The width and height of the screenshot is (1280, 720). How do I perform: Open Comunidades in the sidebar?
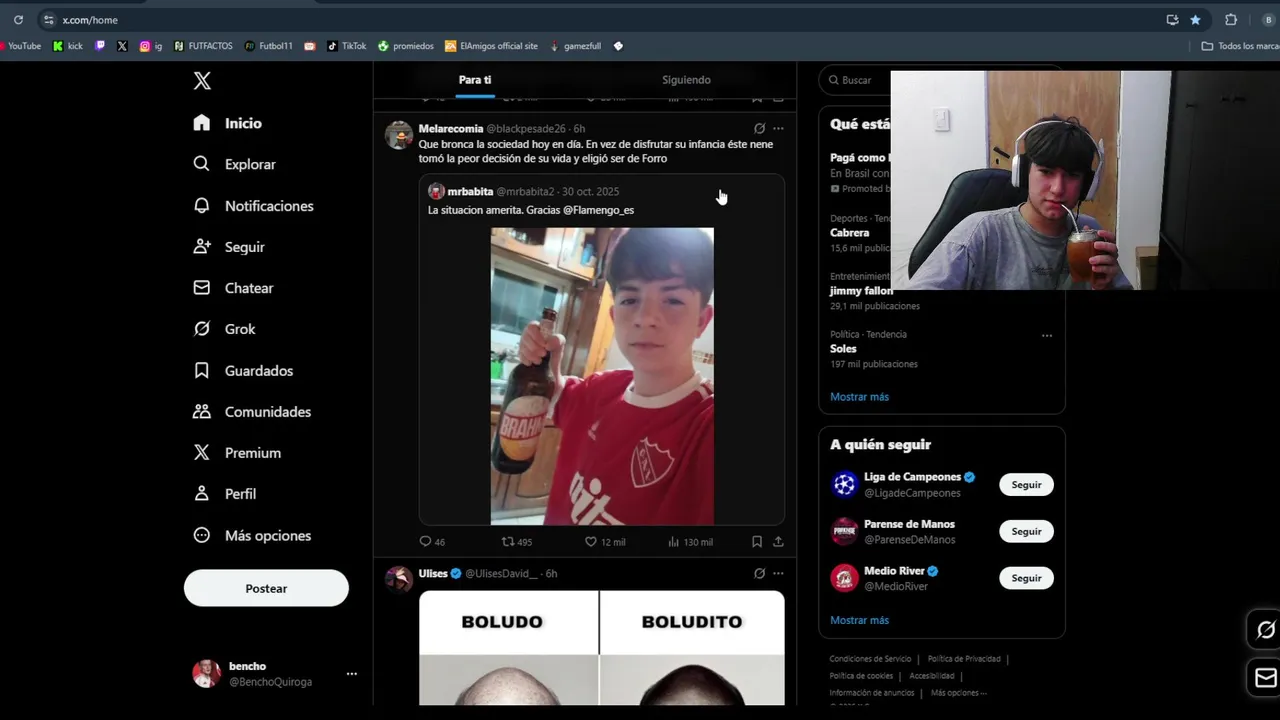252,412
